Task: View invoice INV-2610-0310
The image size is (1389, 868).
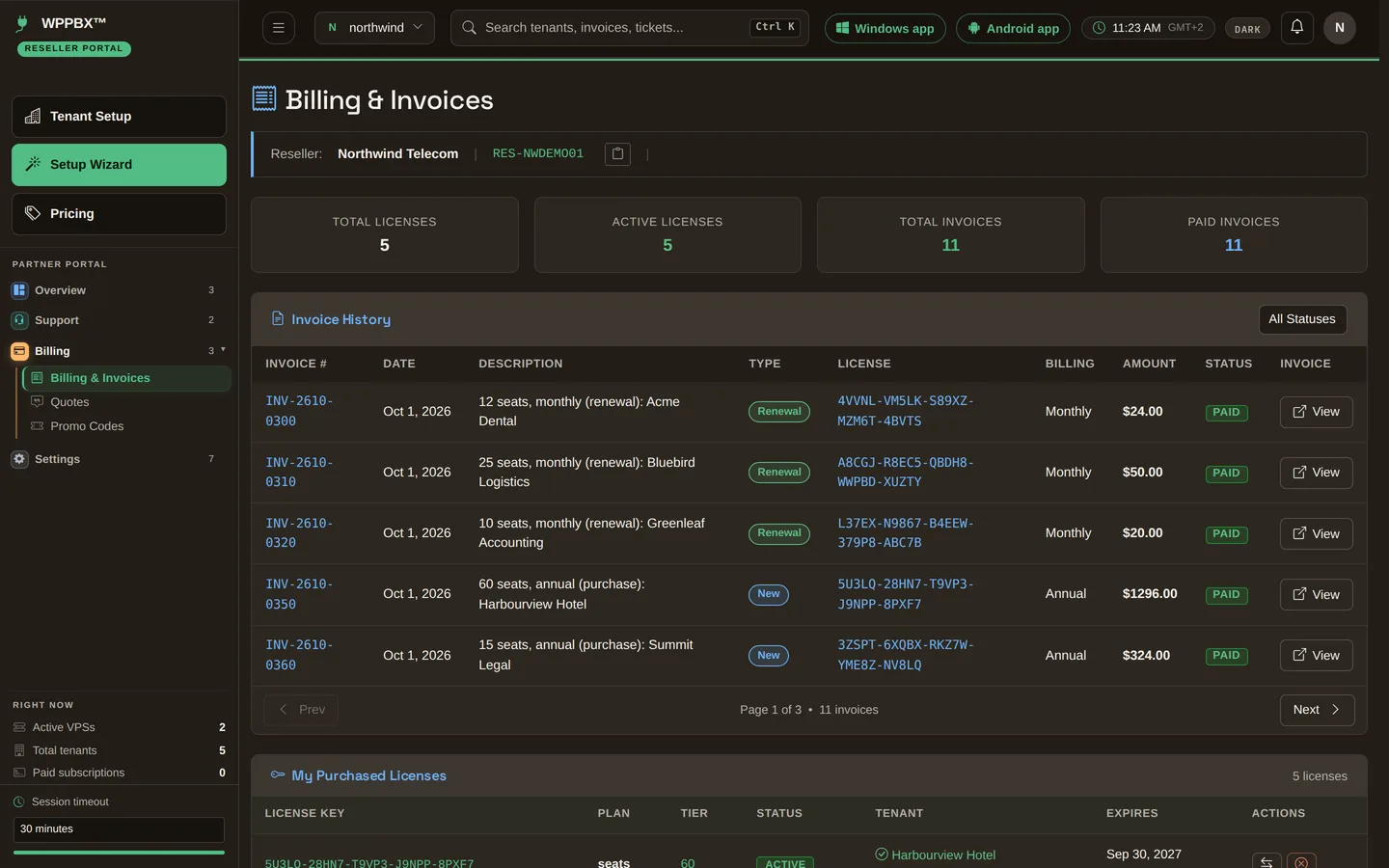Action: [1316, 473]
